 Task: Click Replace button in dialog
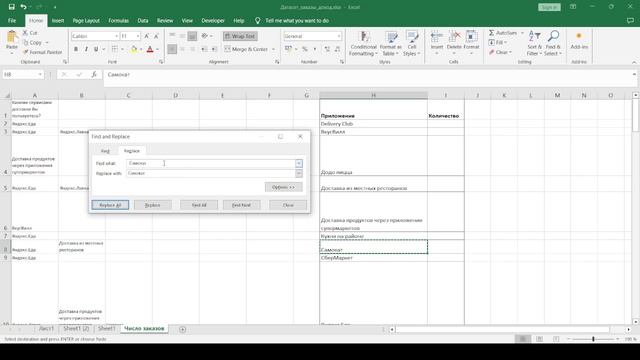[153, 205]
